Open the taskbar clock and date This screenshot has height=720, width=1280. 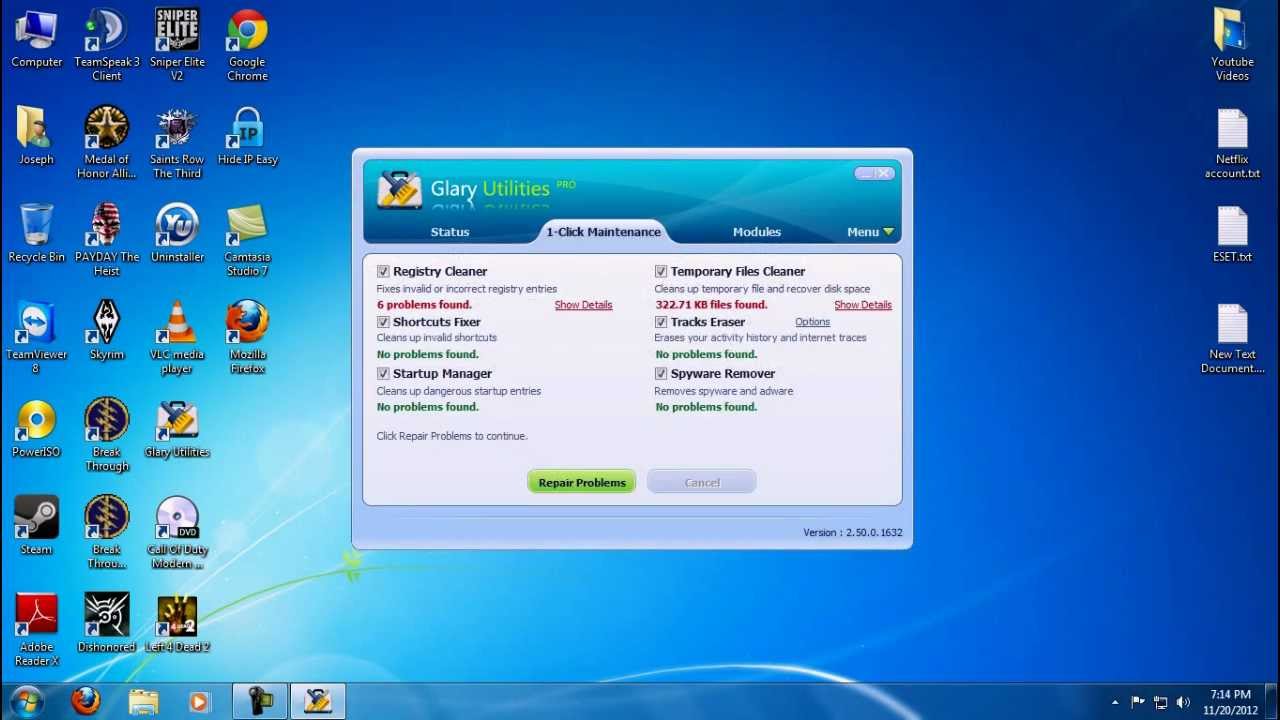point(1230,702)
